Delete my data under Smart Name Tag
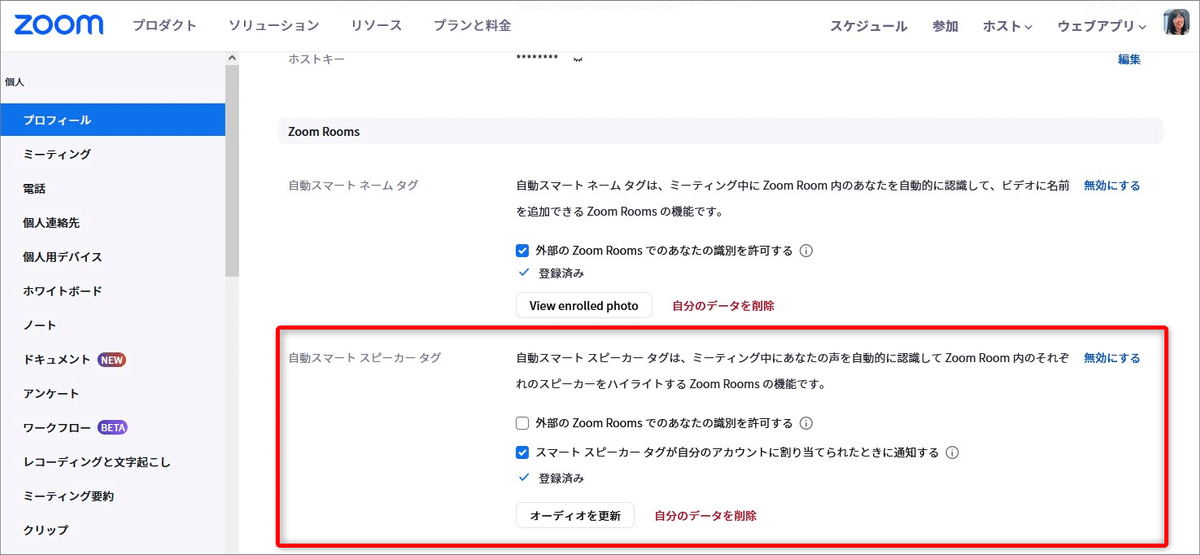The width and height of the screenshot is (1200, 555). pos(723,306)
